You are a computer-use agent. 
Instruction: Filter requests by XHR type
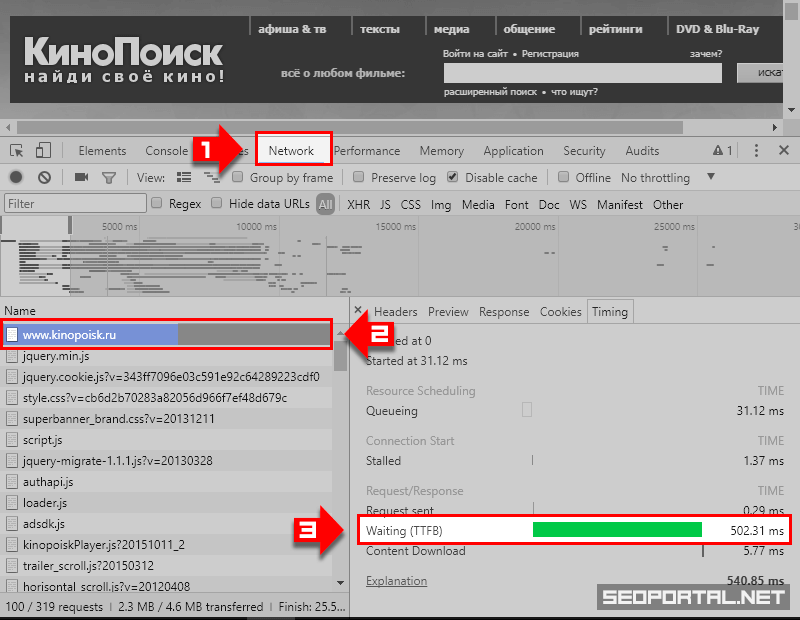click(x=358, y=205)
